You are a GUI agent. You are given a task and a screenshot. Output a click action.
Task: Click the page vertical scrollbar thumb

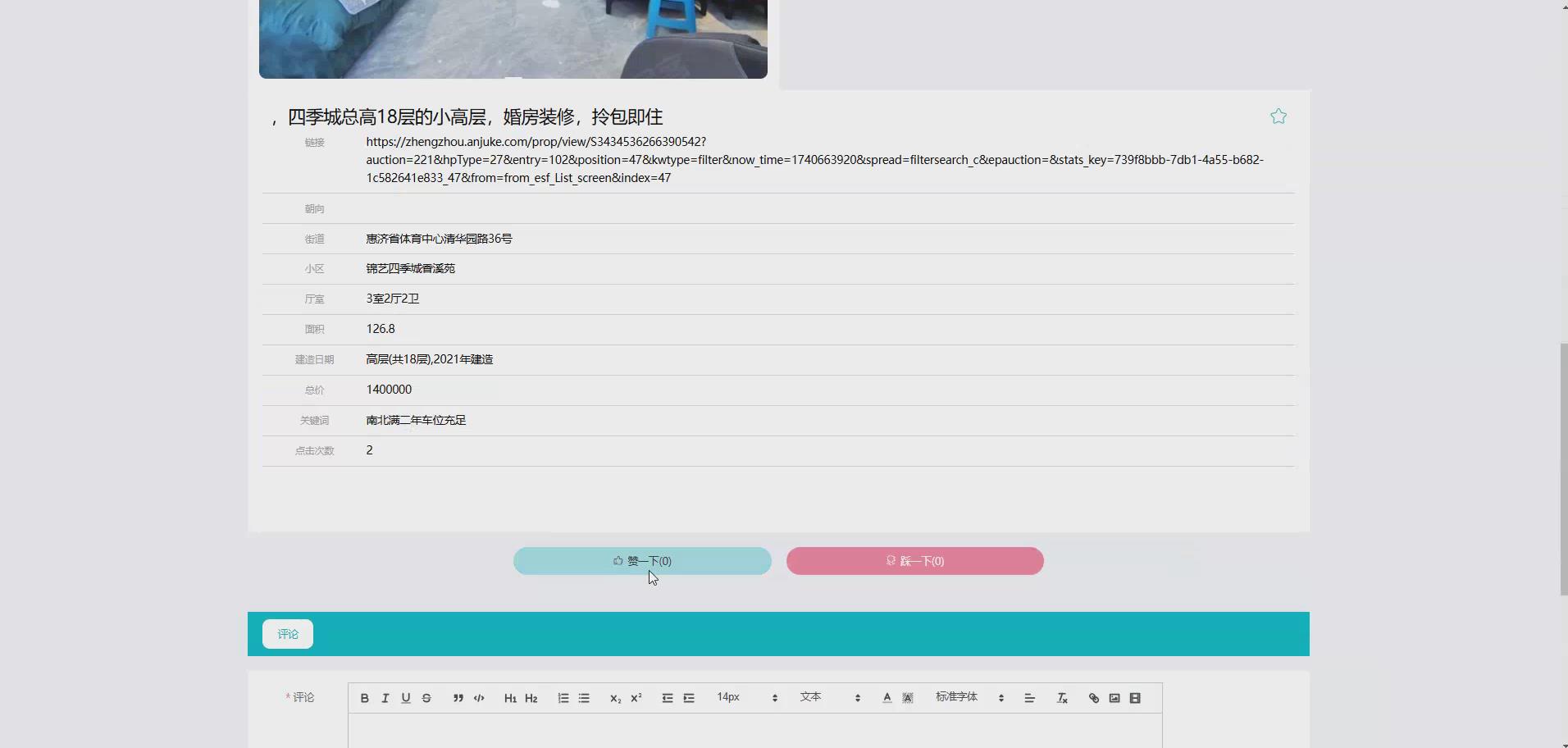1563,469
